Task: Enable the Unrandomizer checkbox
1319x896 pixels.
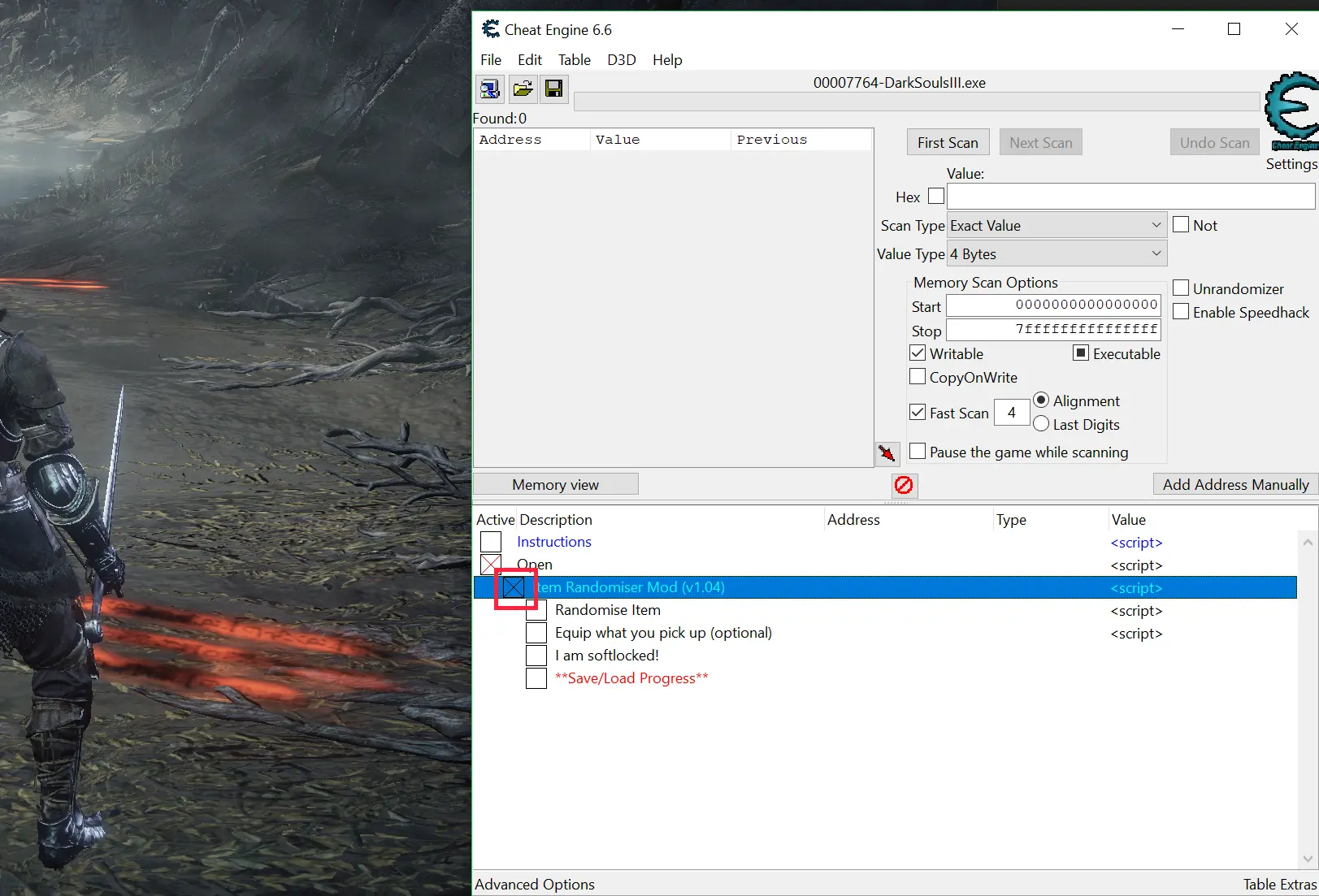Action: (1181, 288)
